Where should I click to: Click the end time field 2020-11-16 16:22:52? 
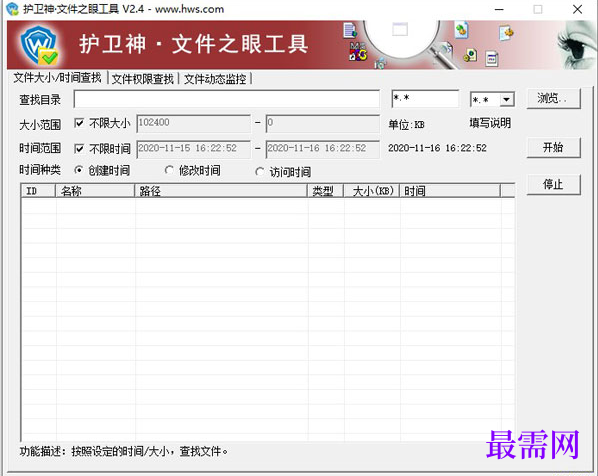(x=323, y=149)
